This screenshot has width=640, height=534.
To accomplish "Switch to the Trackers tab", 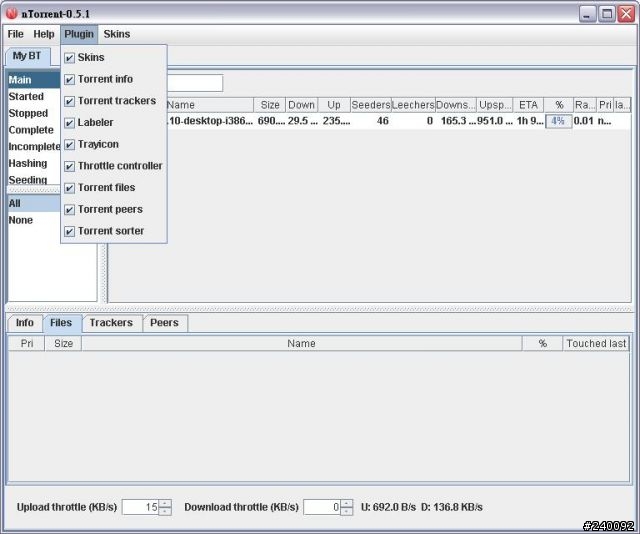I will pyautogui.click(x=111, y=323).
